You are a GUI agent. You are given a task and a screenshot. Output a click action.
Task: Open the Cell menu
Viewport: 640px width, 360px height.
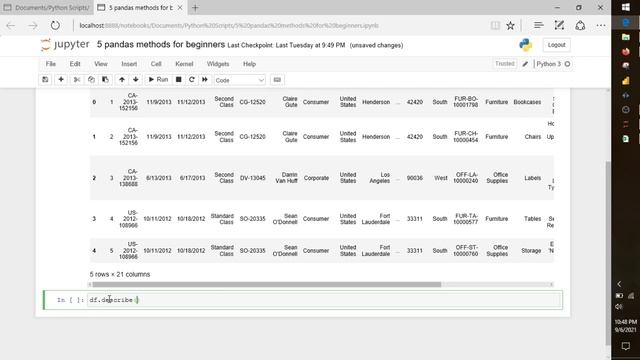[156, 64]
